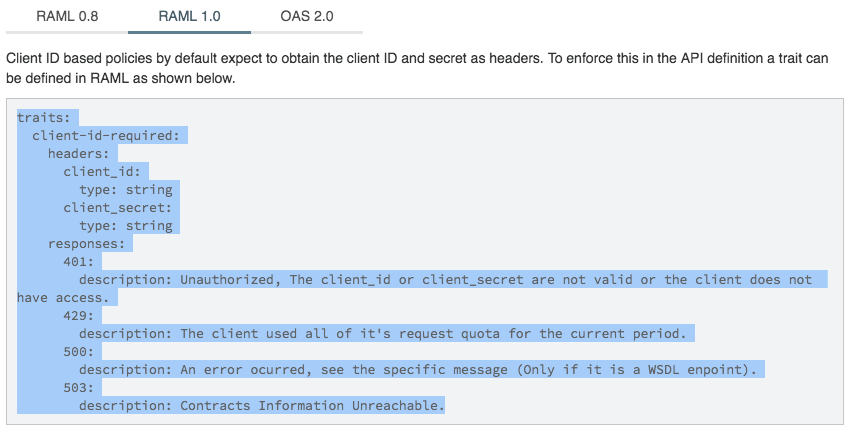Click the WSDL endpoint error description line
Screen dimensions: 853x433
pyautogui.click(x=420, y=370)
